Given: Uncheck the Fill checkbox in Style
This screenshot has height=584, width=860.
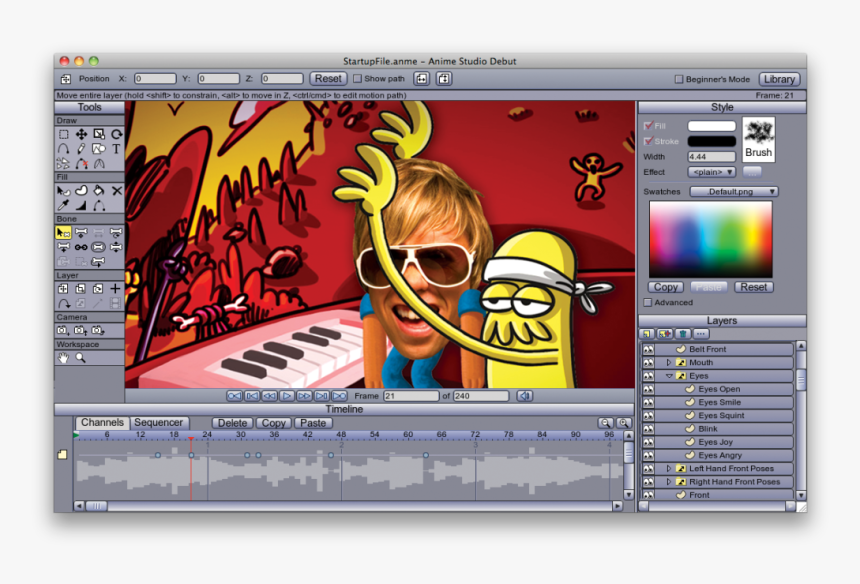Looking at the screenshot, I should point(648,126).
